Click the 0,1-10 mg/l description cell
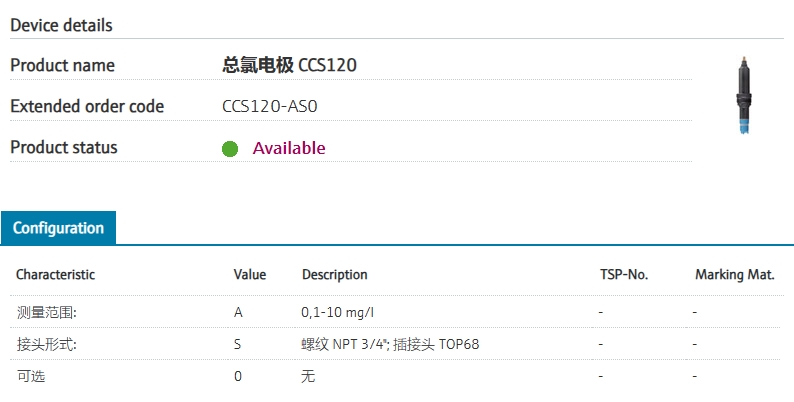 tap(338, 312)
